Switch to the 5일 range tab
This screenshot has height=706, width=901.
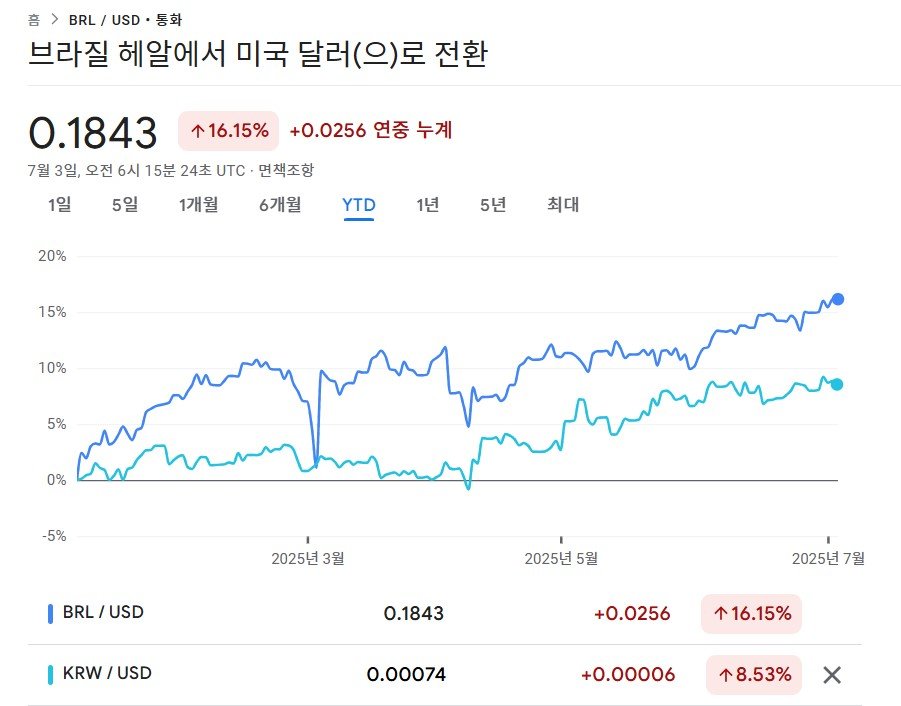[x=125, y=205]
